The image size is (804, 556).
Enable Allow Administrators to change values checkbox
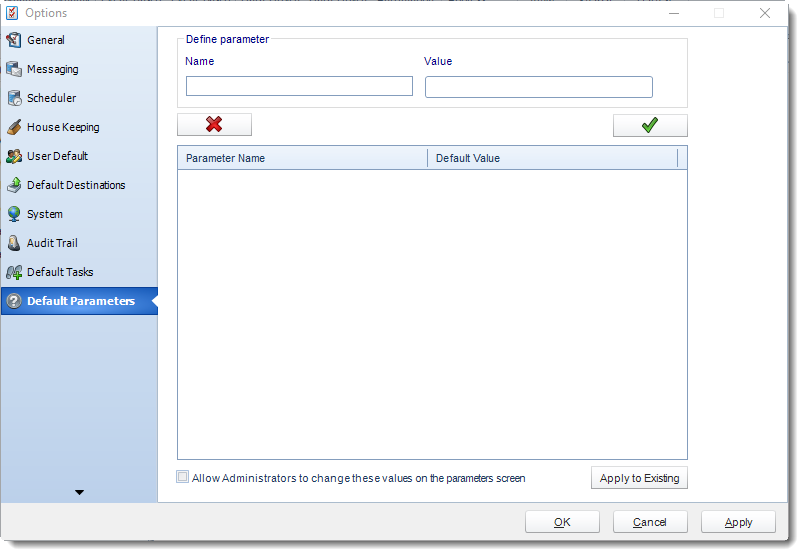pos(183,477)
